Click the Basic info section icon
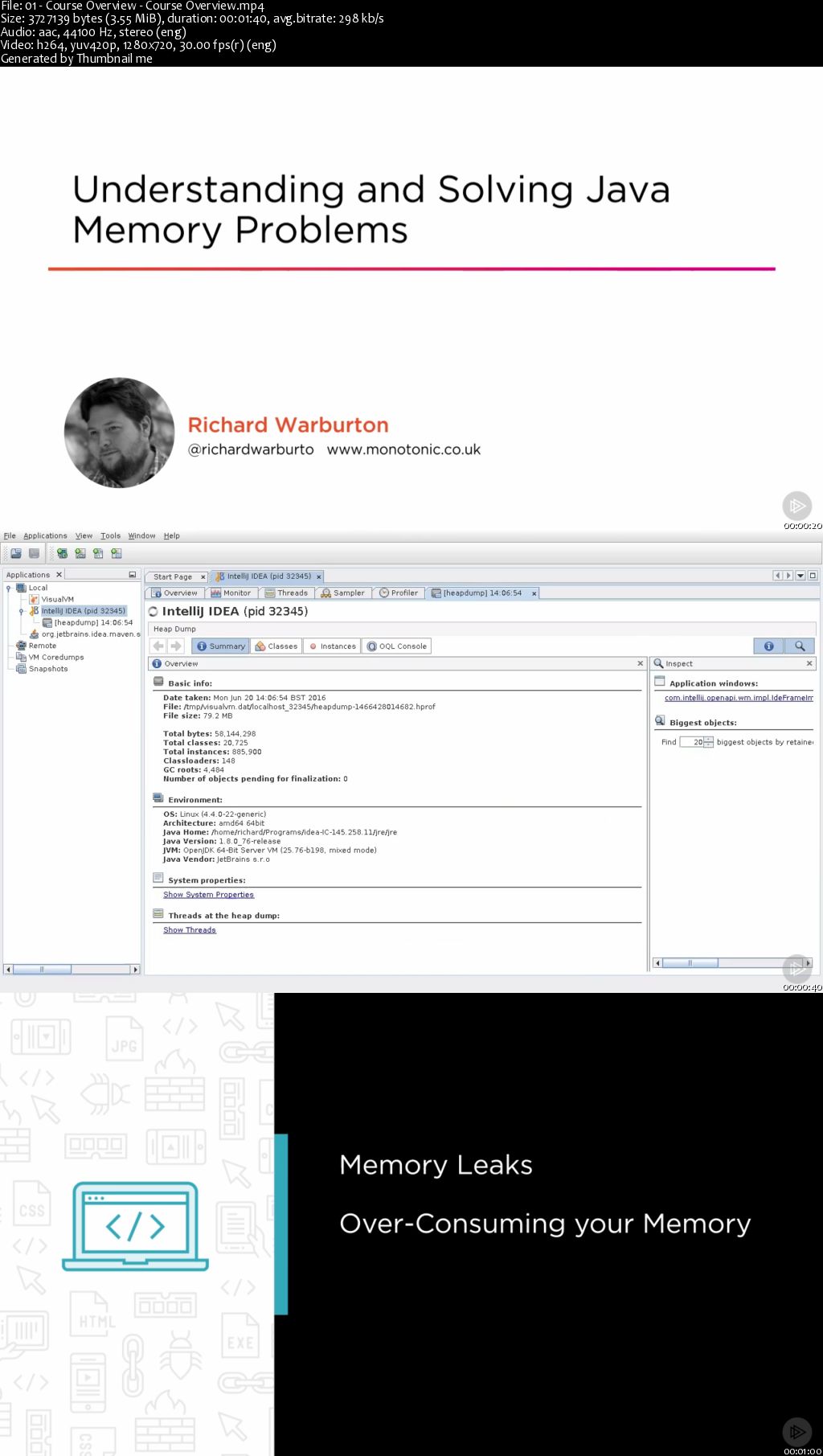This screenshot has height=1456, width=823. [158, 682]
